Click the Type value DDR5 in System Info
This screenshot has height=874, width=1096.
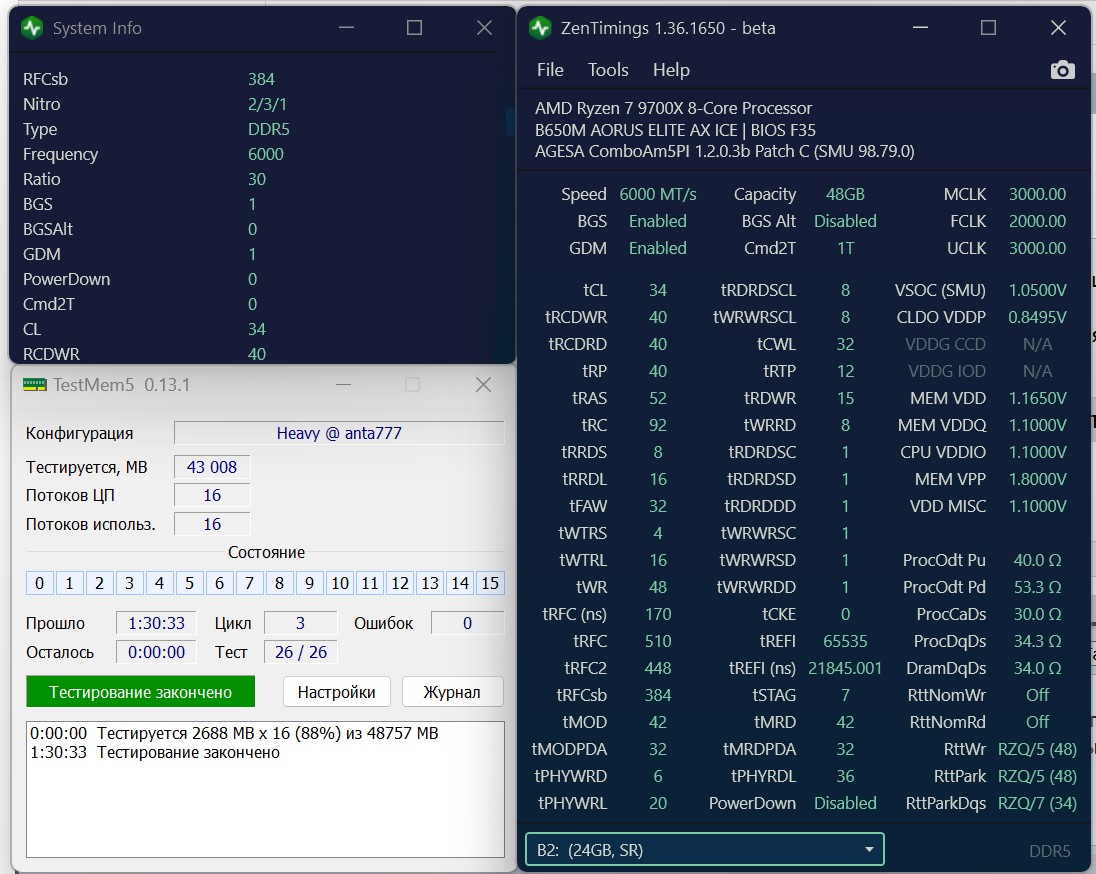pyautogui.click(x=268, y=129)
